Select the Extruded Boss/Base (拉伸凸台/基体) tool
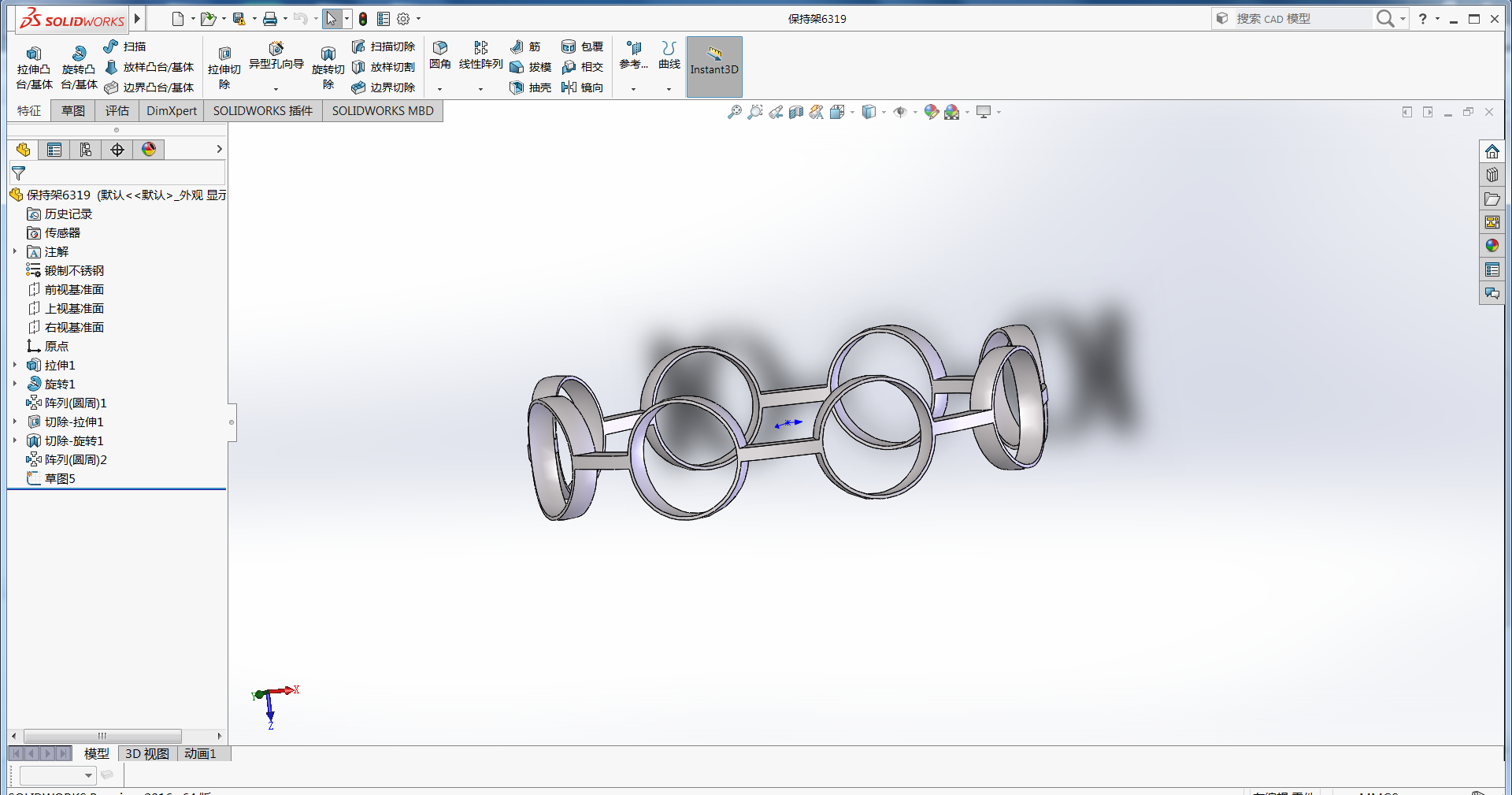Image resolution: width=1512 pixels, height=795 pixels. pos(33,67)
